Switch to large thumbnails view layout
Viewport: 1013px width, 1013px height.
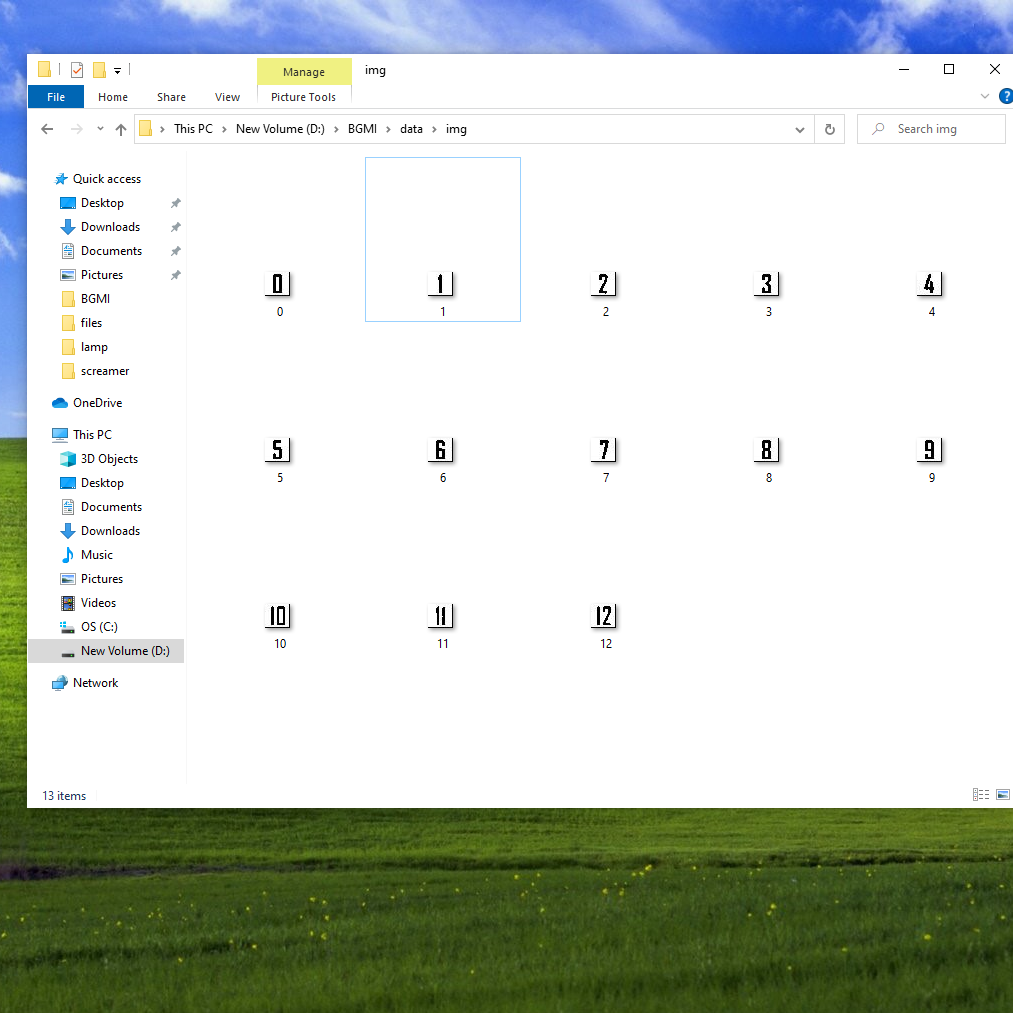pyautogui.click(x=1003, y=795)
